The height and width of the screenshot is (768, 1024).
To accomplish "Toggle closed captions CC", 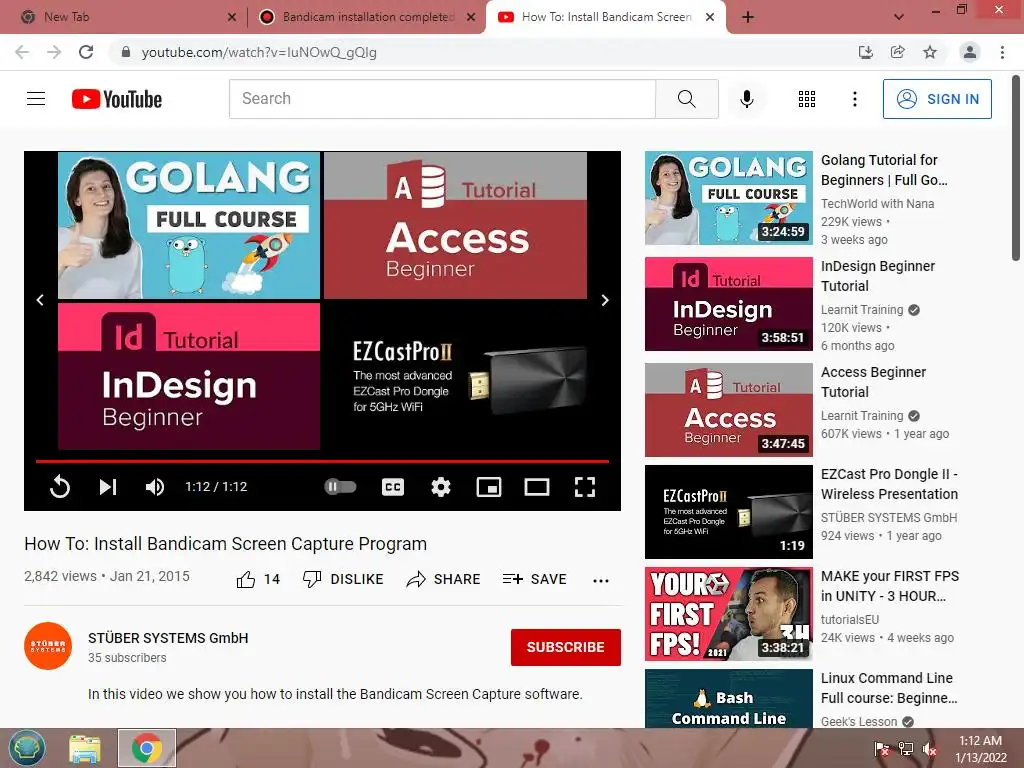I will 392,487.
